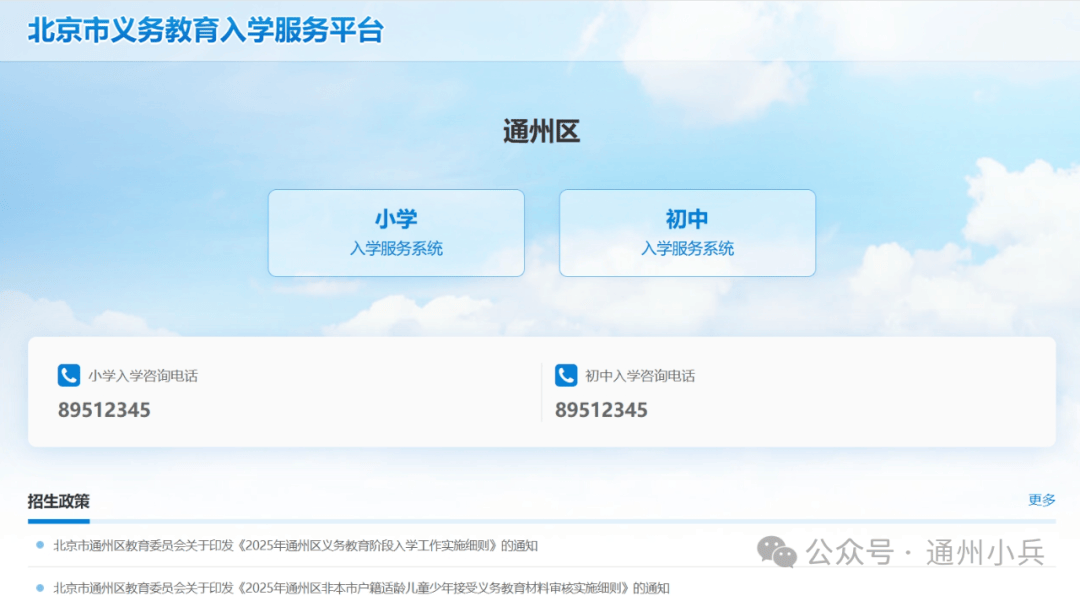Viewport: 1080px width, 596px height.
Task: Click the 通州区 district heading
Action: [x=541, y=132]
